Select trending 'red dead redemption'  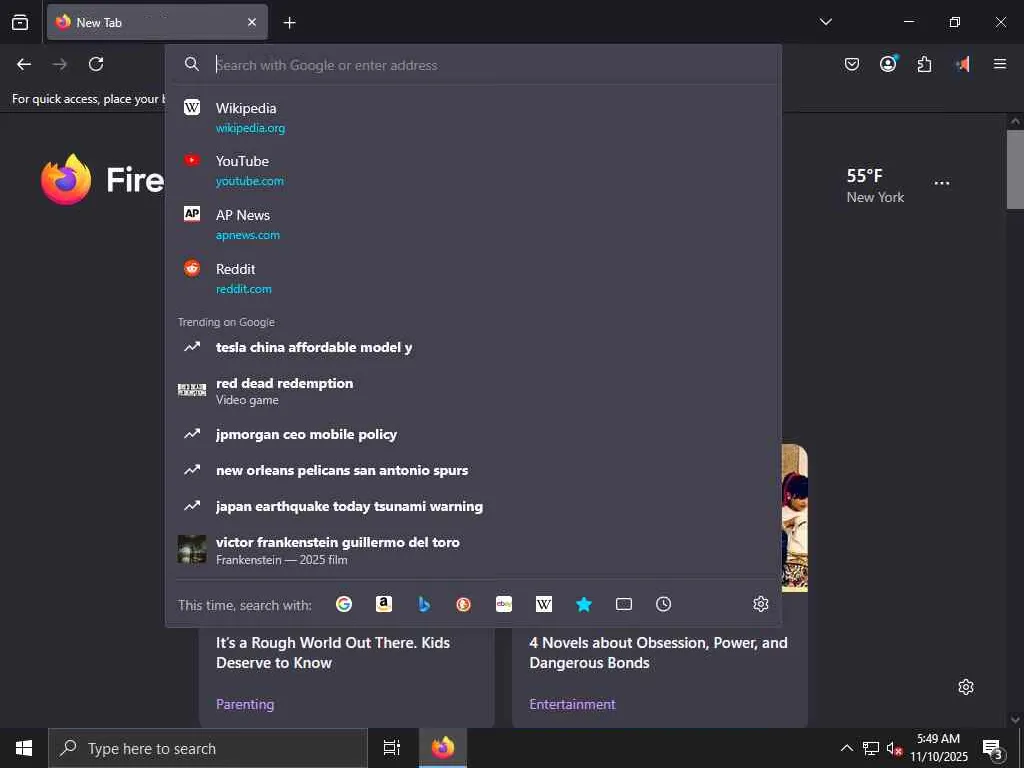coord(473,391)
